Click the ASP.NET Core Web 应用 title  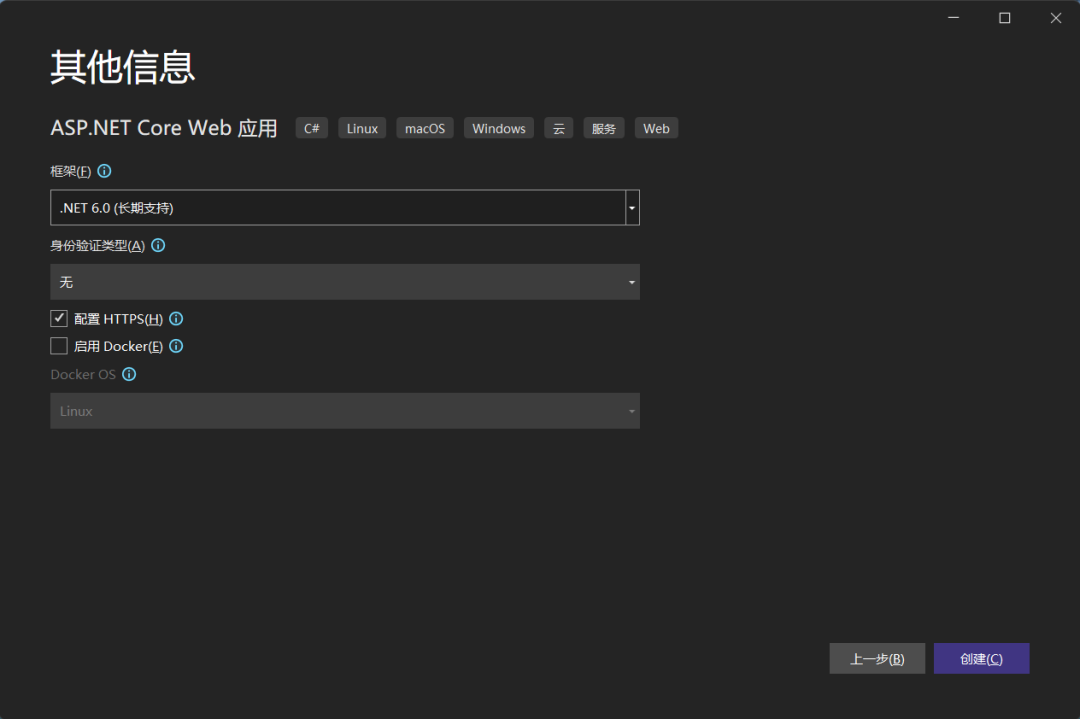pyautogui.click(x=164, y=128)
